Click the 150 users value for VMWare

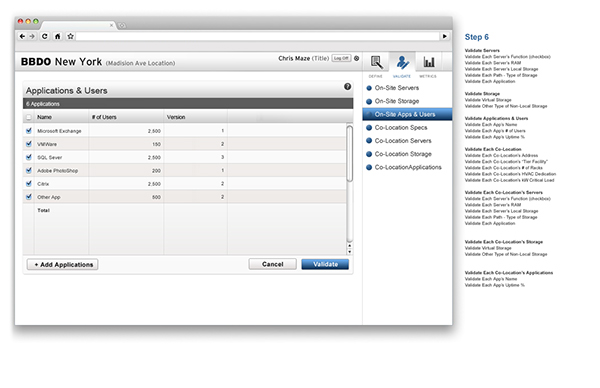(x=156, y=144)
